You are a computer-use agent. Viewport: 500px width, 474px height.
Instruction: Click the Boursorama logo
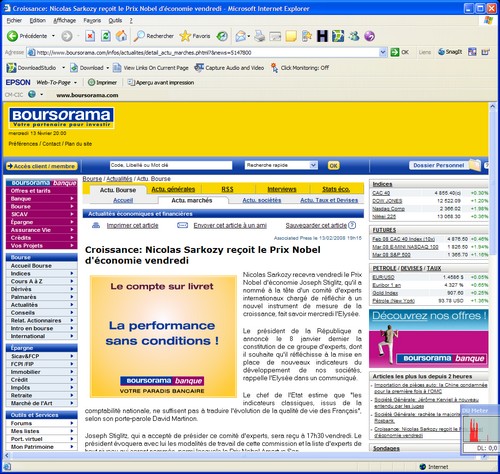(x=61, y=118)
